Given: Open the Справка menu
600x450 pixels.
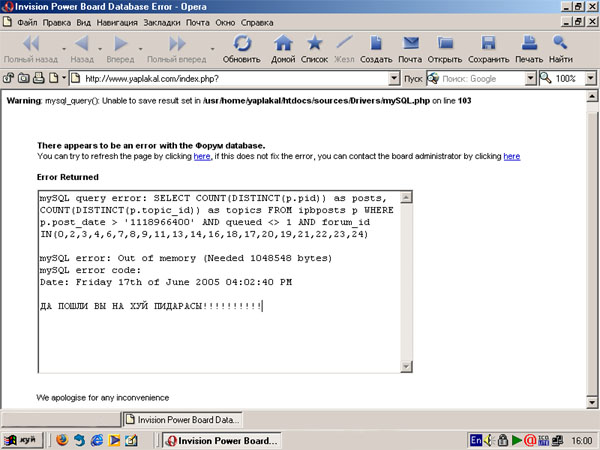Looking at the screenshot, I should (x=257, y=23).
